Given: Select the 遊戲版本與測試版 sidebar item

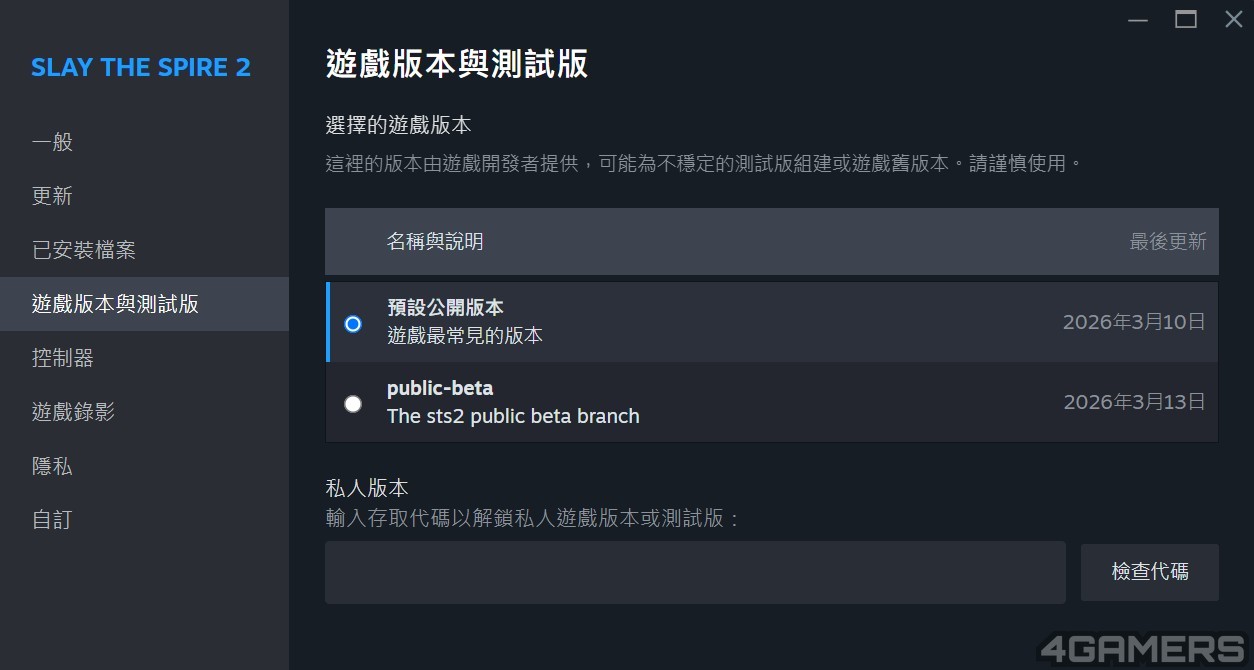Looking at the screenshot, I should point(115,304).
